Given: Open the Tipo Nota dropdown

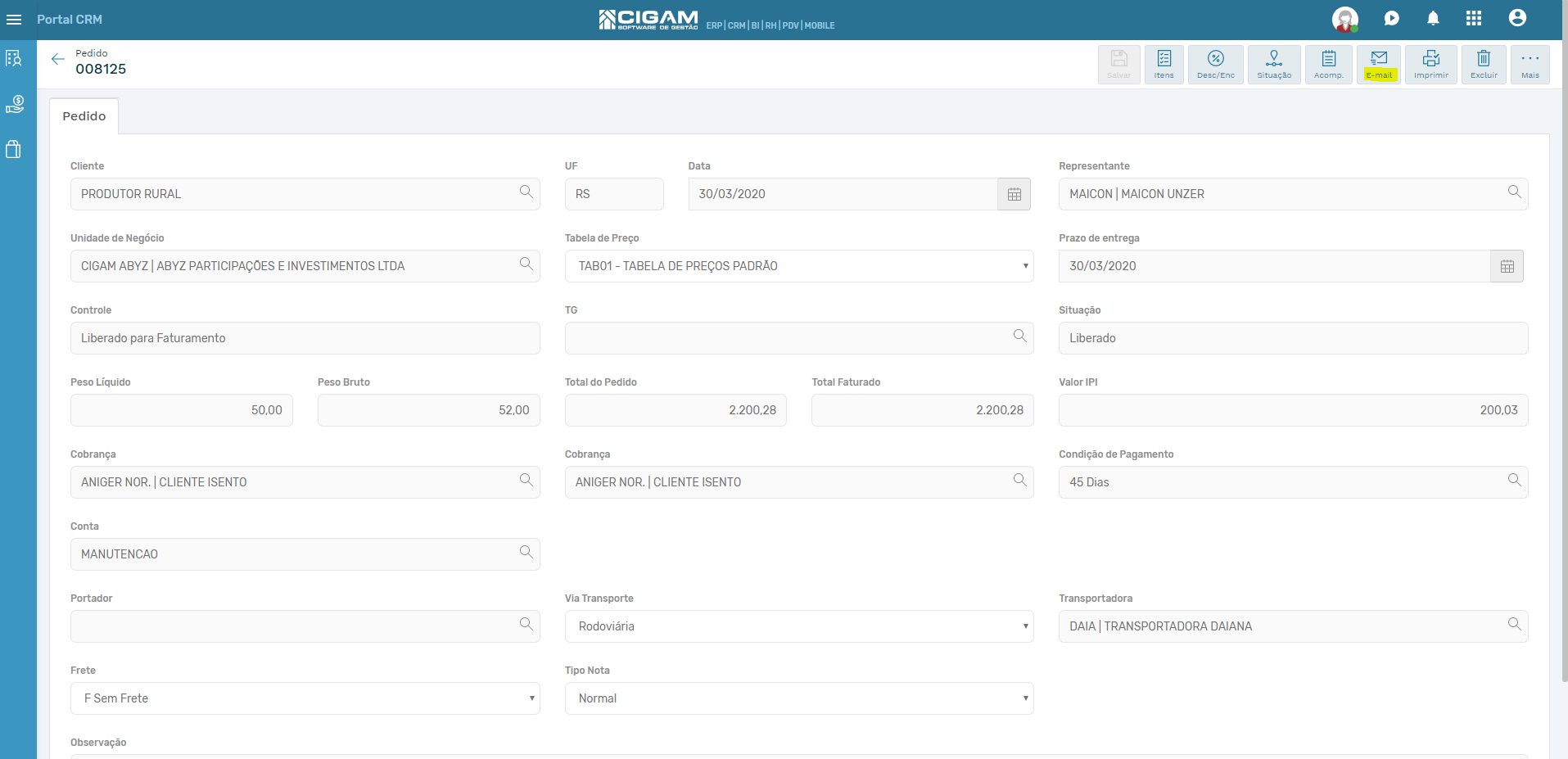Looking at the screenshot, I should pos(799,698).
